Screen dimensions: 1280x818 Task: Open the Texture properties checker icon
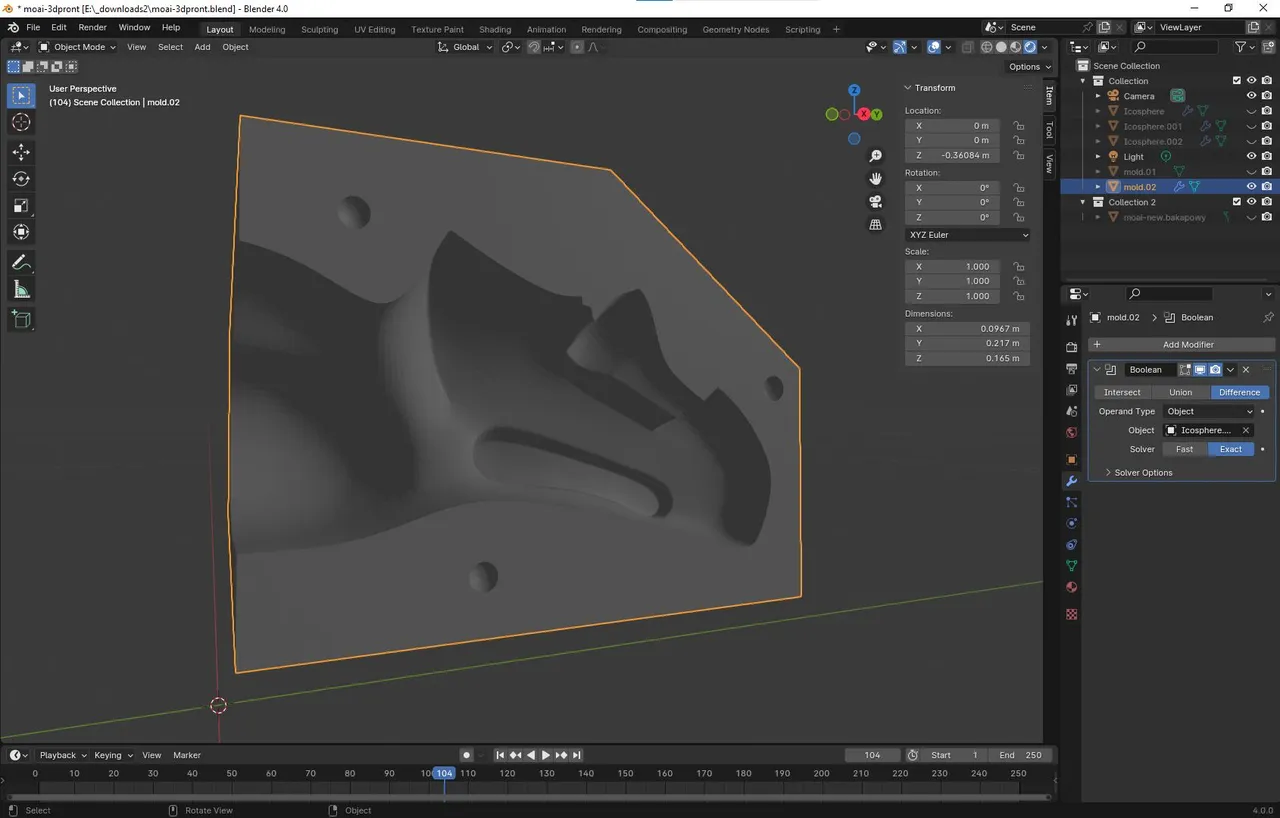pyautogui.click(x=1072, y=614)
